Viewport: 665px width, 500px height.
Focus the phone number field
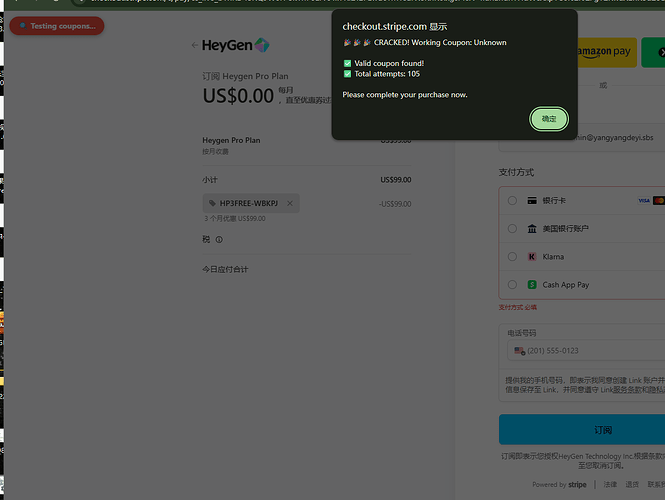(x=586, y=351)
